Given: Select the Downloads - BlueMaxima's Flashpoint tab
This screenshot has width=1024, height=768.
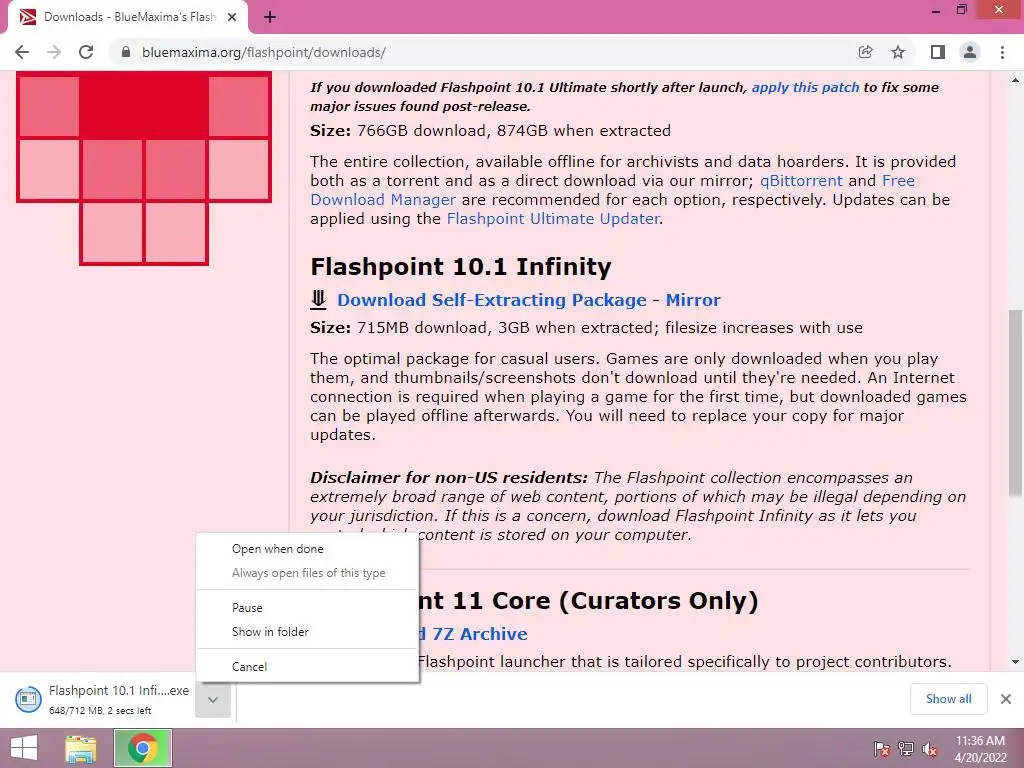Looking at the screenshot, I should coord(127,17).
